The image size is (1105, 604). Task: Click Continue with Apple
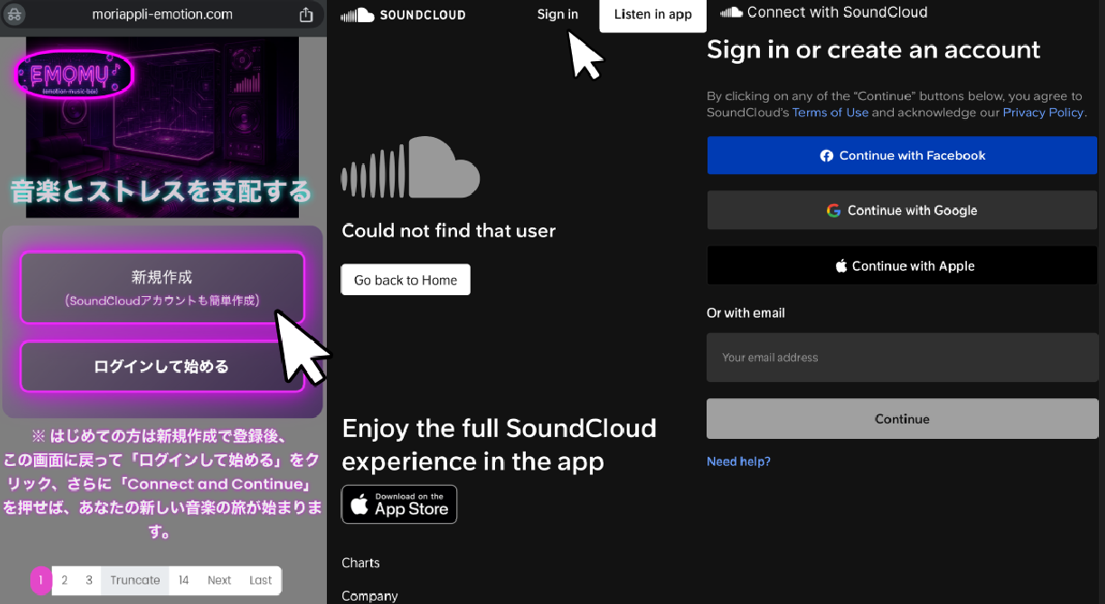pyautogui.click(x=902, y=266)
